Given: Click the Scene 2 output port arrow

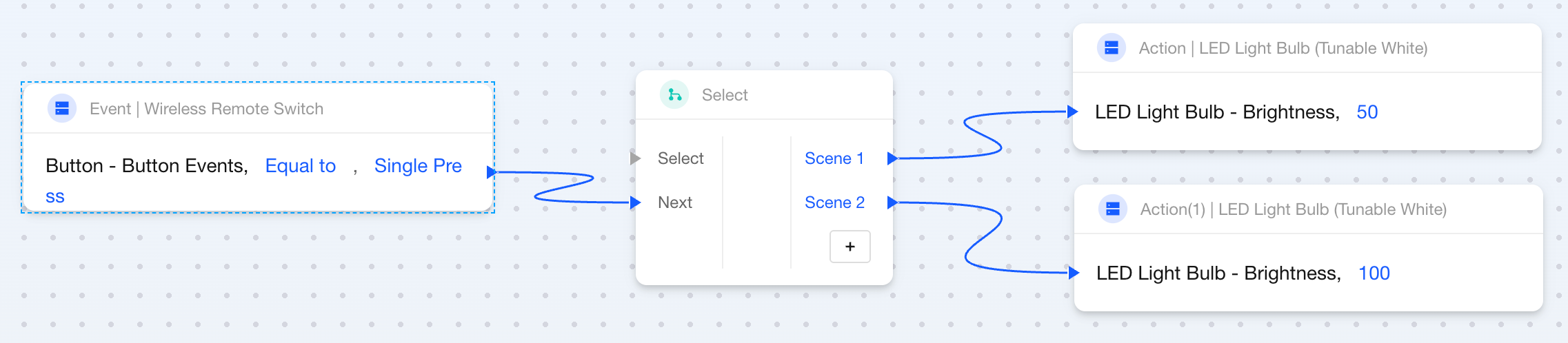Looking at the screenshot, I should pos(892,202).
